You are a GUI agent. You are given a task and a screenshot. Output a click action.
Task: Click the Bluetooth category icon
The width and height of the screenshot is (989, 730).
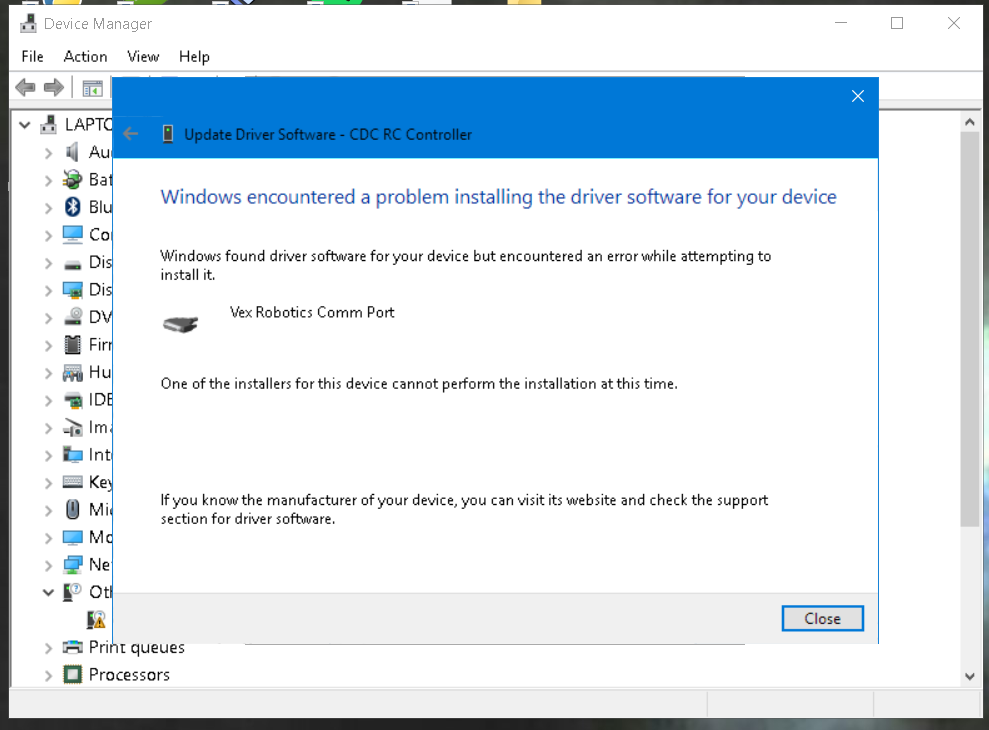pyautogui.click(x=72, y=207)
